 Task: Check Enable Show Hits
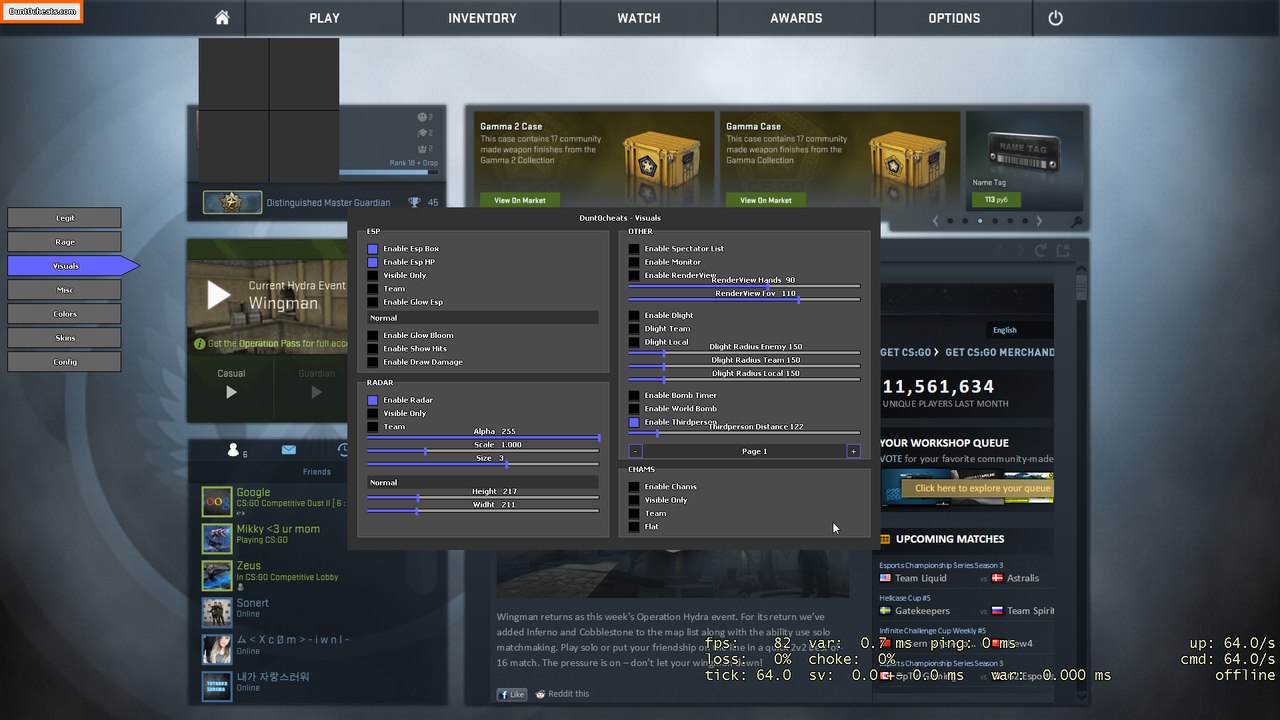tap(373, 349)
